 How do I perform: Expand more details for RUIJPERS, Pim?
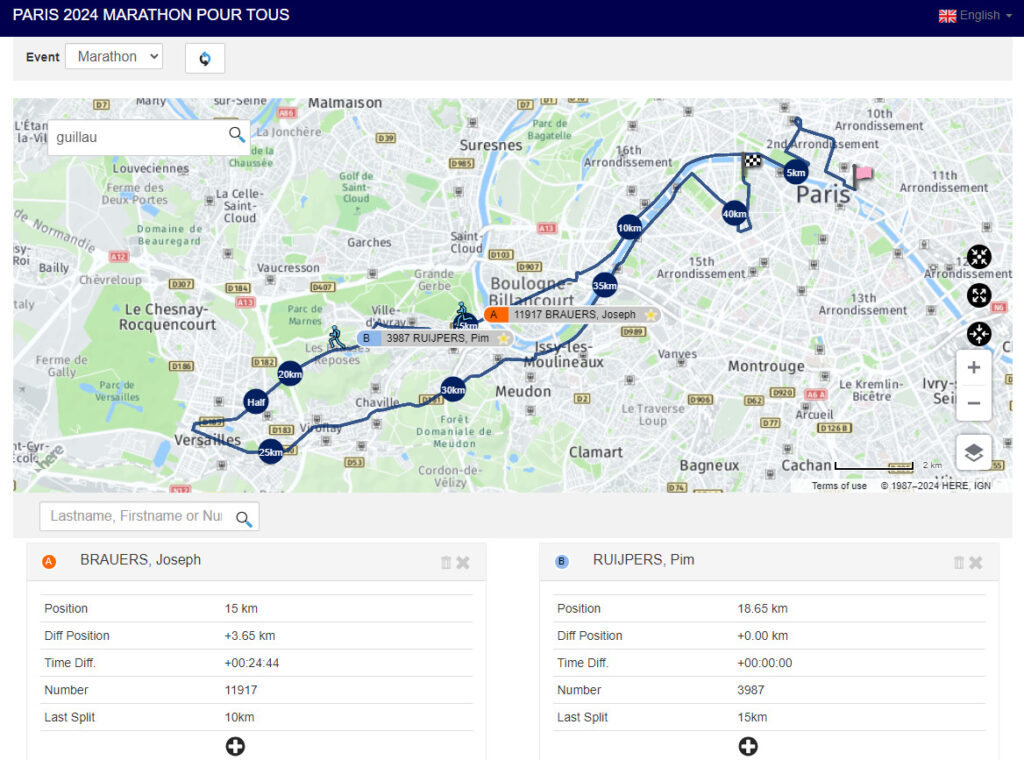tap(748, 746)
